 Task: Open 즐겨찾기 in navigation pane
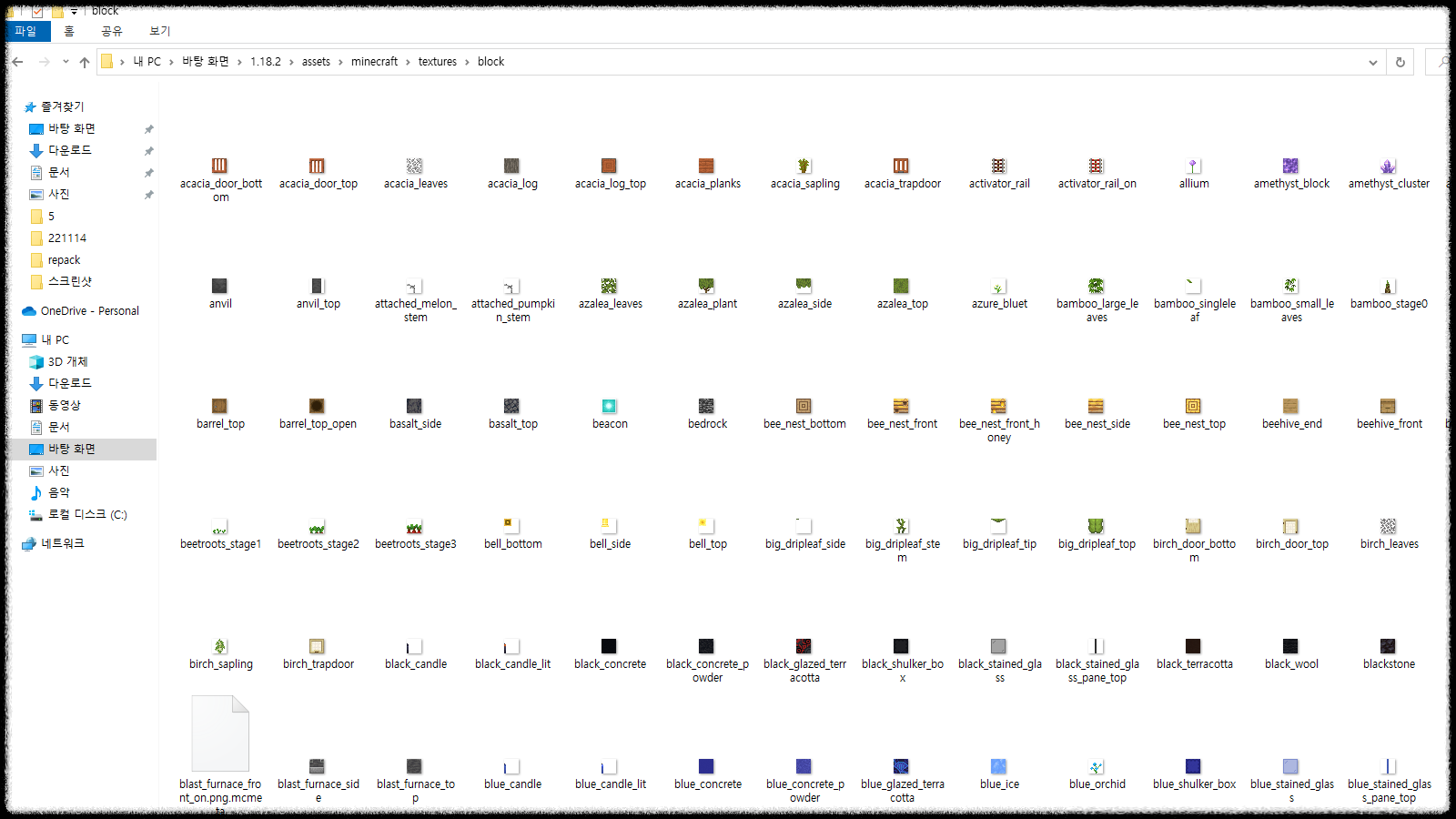click(62, 106)
